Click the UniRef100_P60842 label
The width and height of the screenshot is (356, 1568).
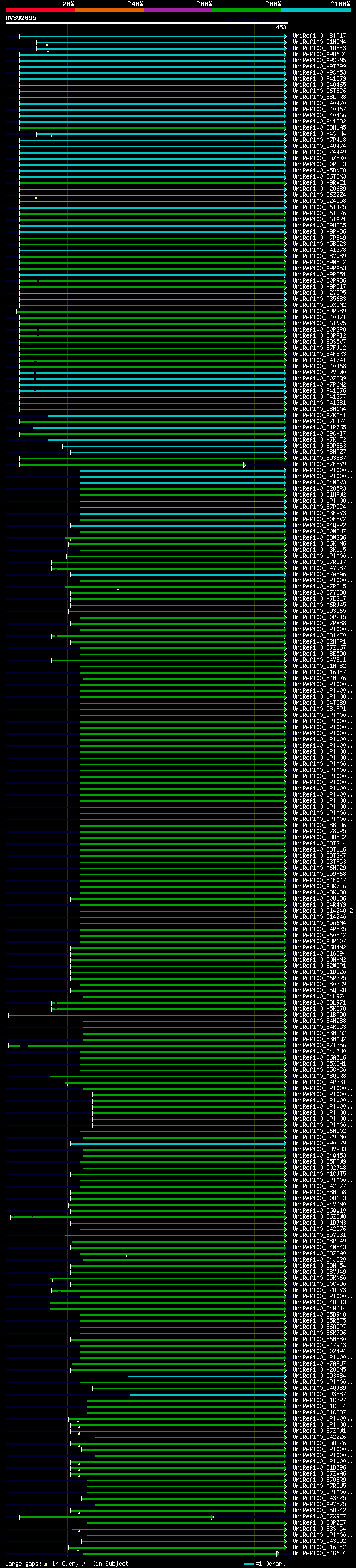pyautogui.click(x=319, y=936)
